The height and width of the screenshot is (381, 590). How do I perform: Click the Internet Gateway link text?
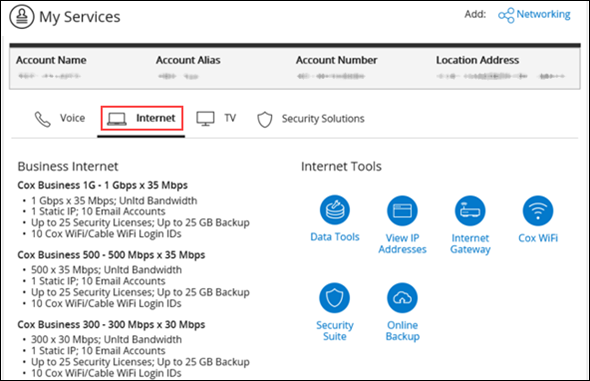tap(470, 244)
